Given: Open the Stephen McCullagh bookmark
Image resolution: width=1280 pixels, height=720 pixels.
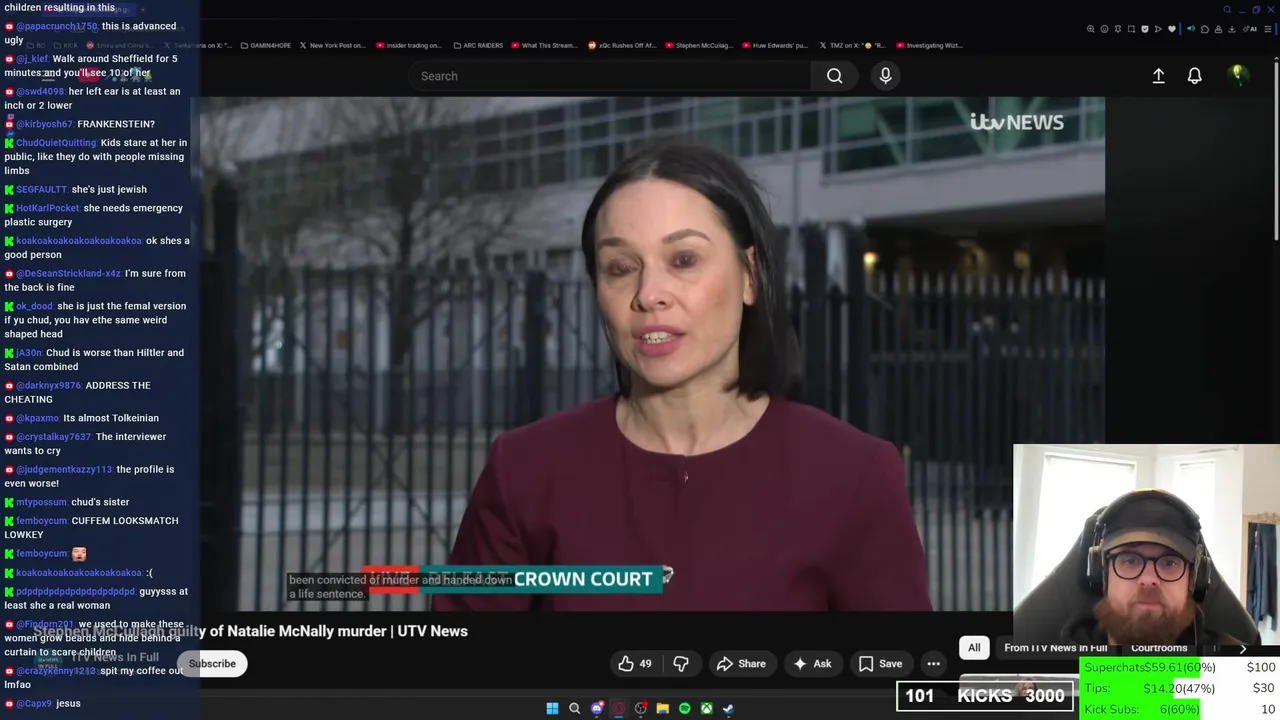Looking at the screenshot, I should [698, 45].
